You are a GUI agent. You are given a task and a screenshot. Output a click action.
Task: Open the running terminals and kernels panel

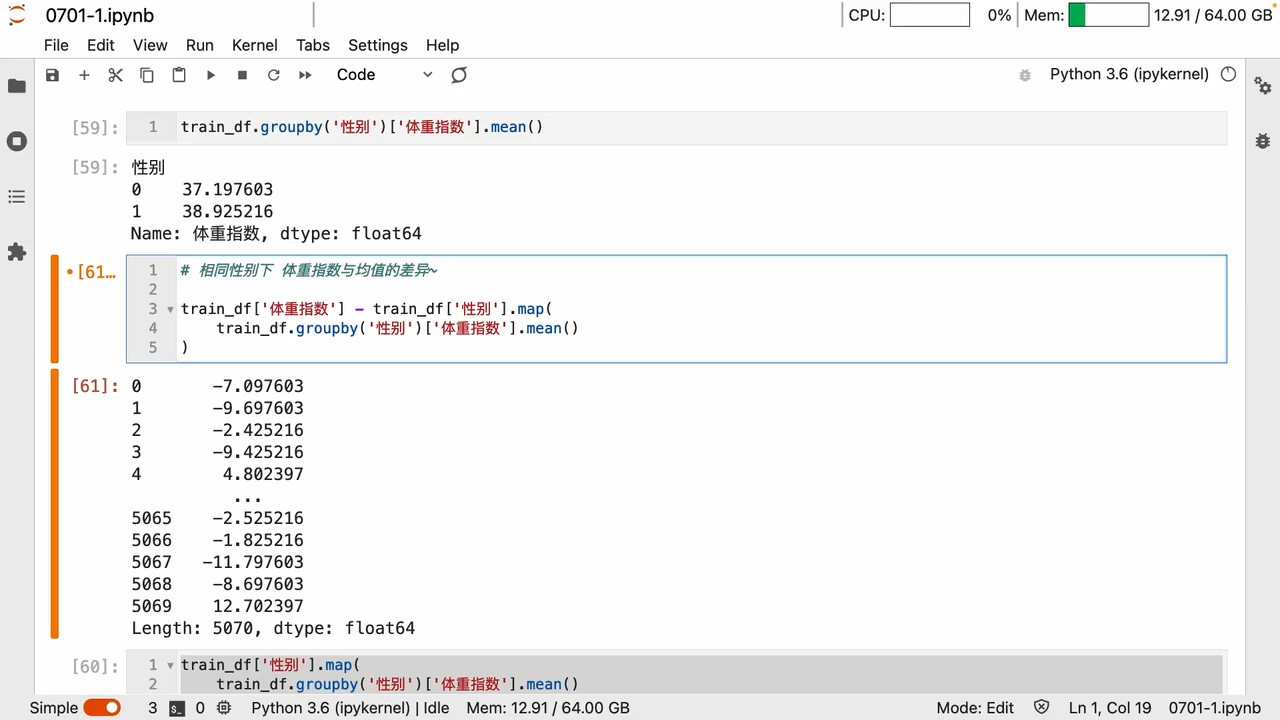point(17,141)
